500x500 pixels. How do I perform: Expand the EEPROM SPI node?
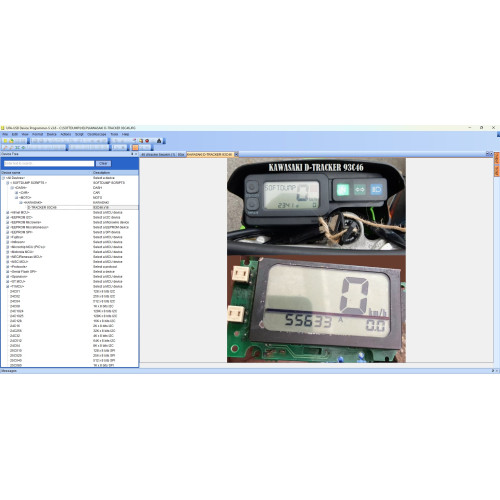click(x=8, y=232)
